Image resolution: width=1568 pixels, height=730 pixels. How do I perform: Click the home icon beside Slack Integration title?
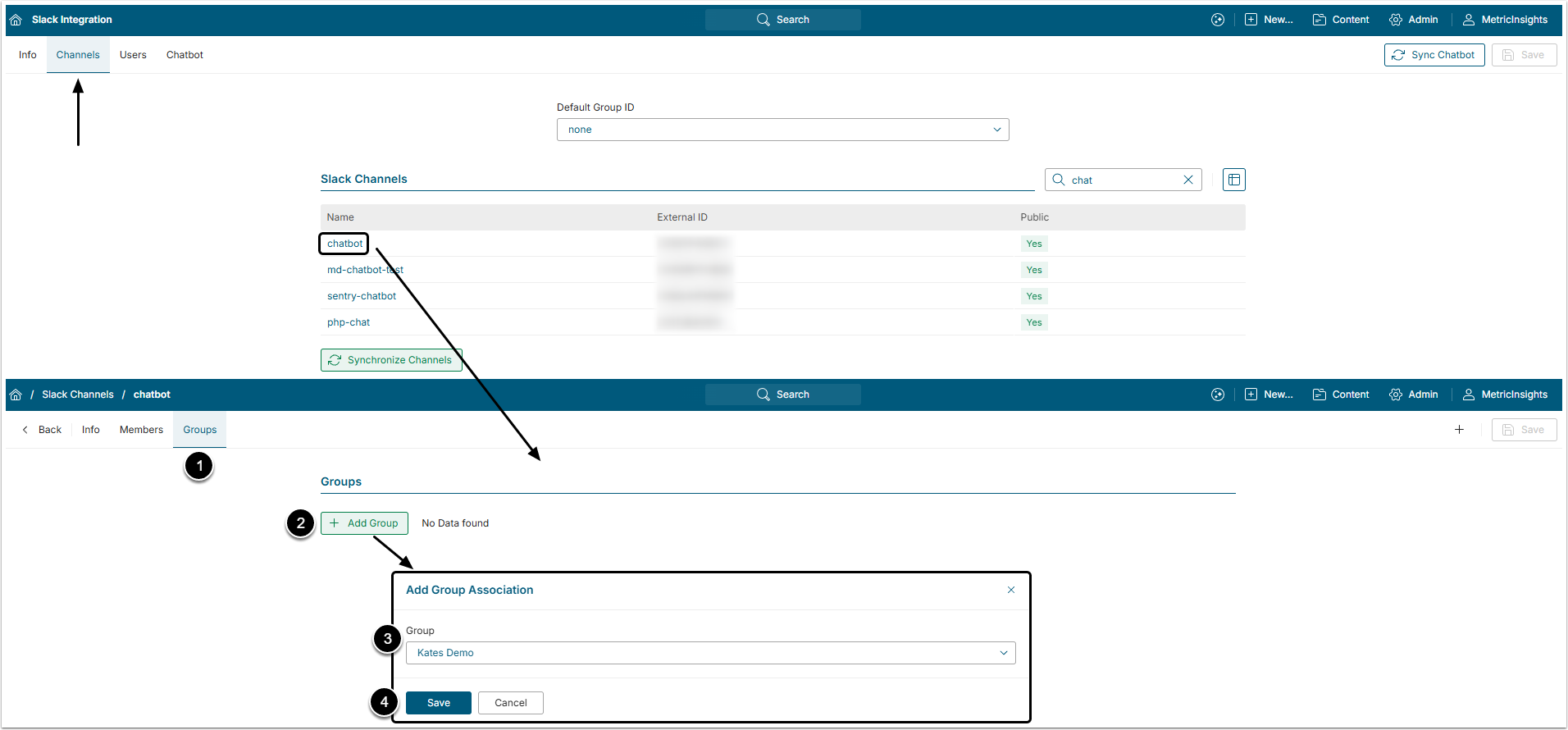[16, 20]
